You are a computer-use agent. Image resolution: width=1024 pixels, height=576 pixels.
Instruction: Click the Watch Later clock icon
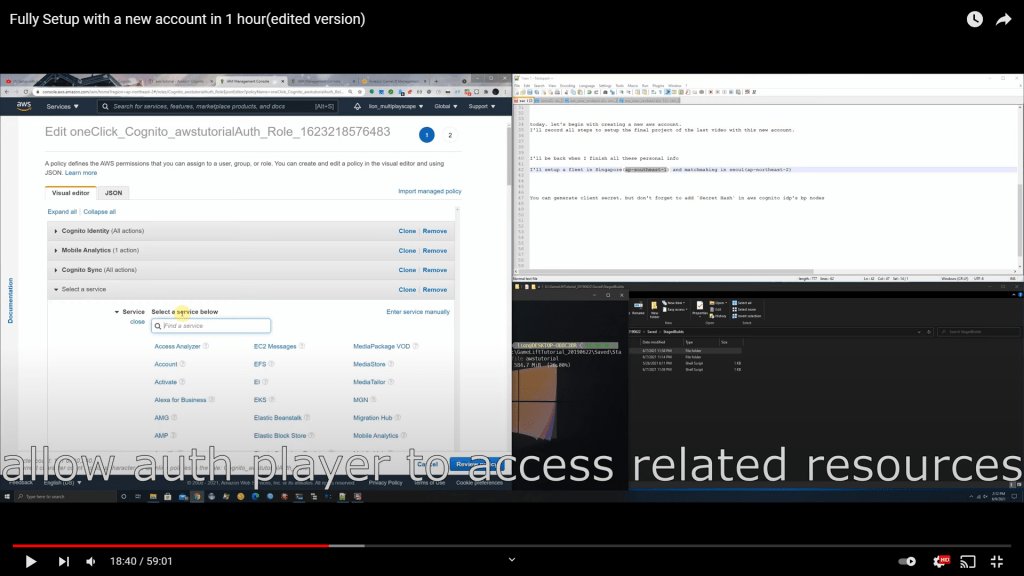click(x=974, y=20)
